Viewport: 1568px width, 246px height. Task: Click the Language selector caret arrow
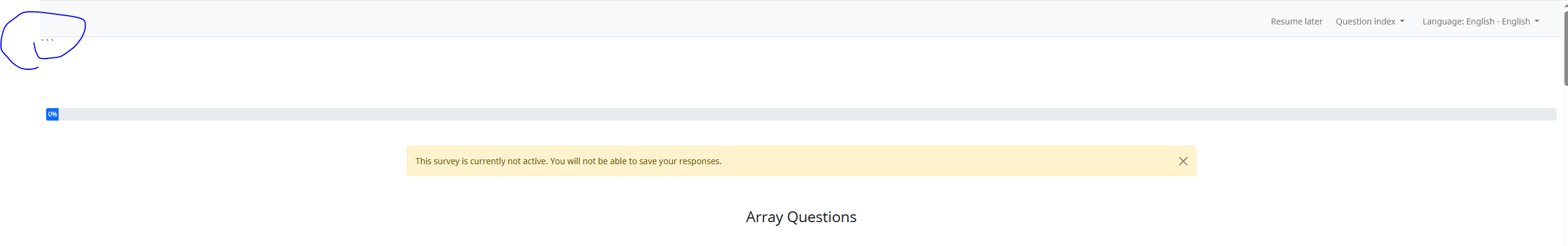tap(1536, 21)
